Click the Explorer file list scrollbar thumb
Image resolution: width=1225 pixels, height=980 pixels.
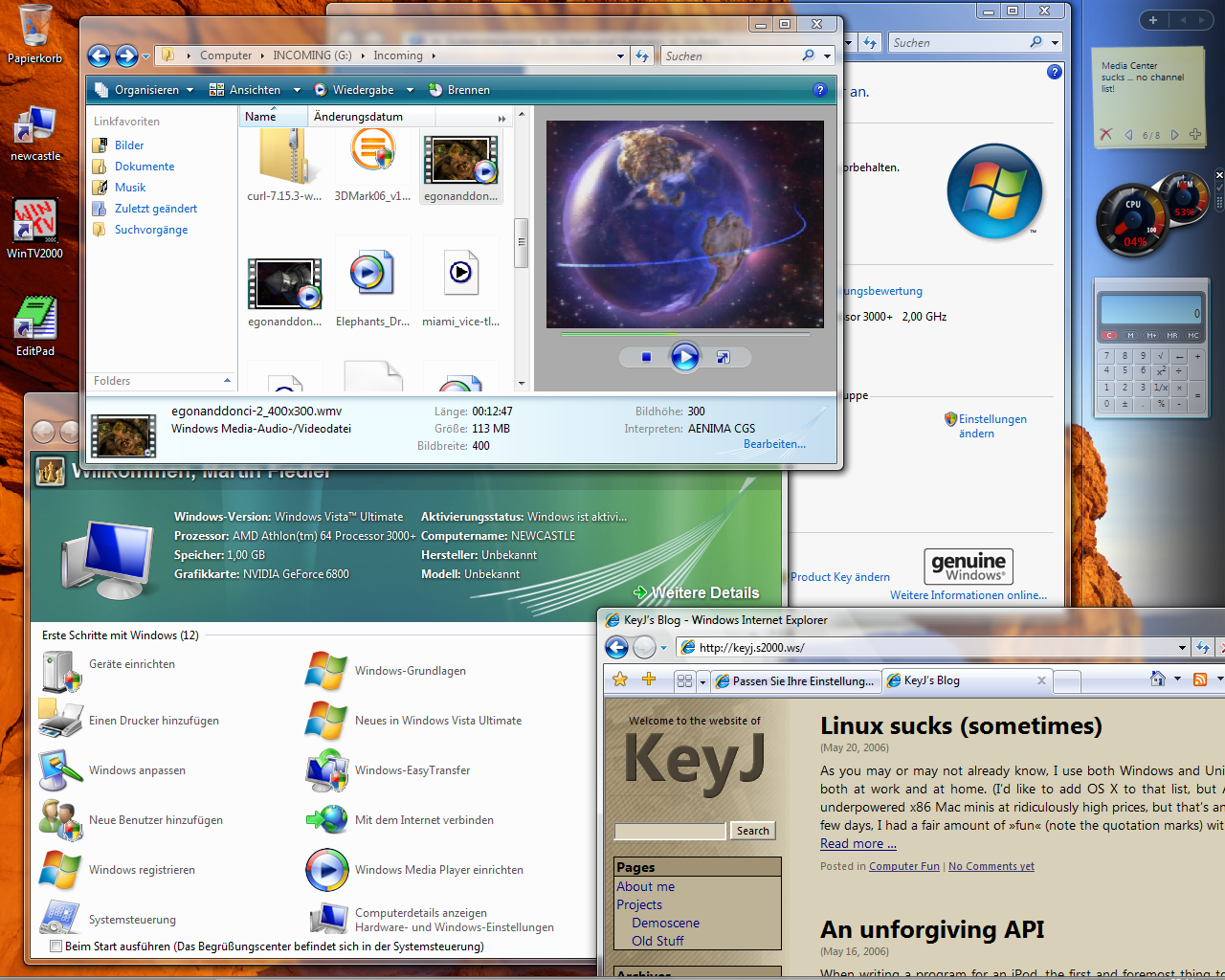tap(522, 243)
